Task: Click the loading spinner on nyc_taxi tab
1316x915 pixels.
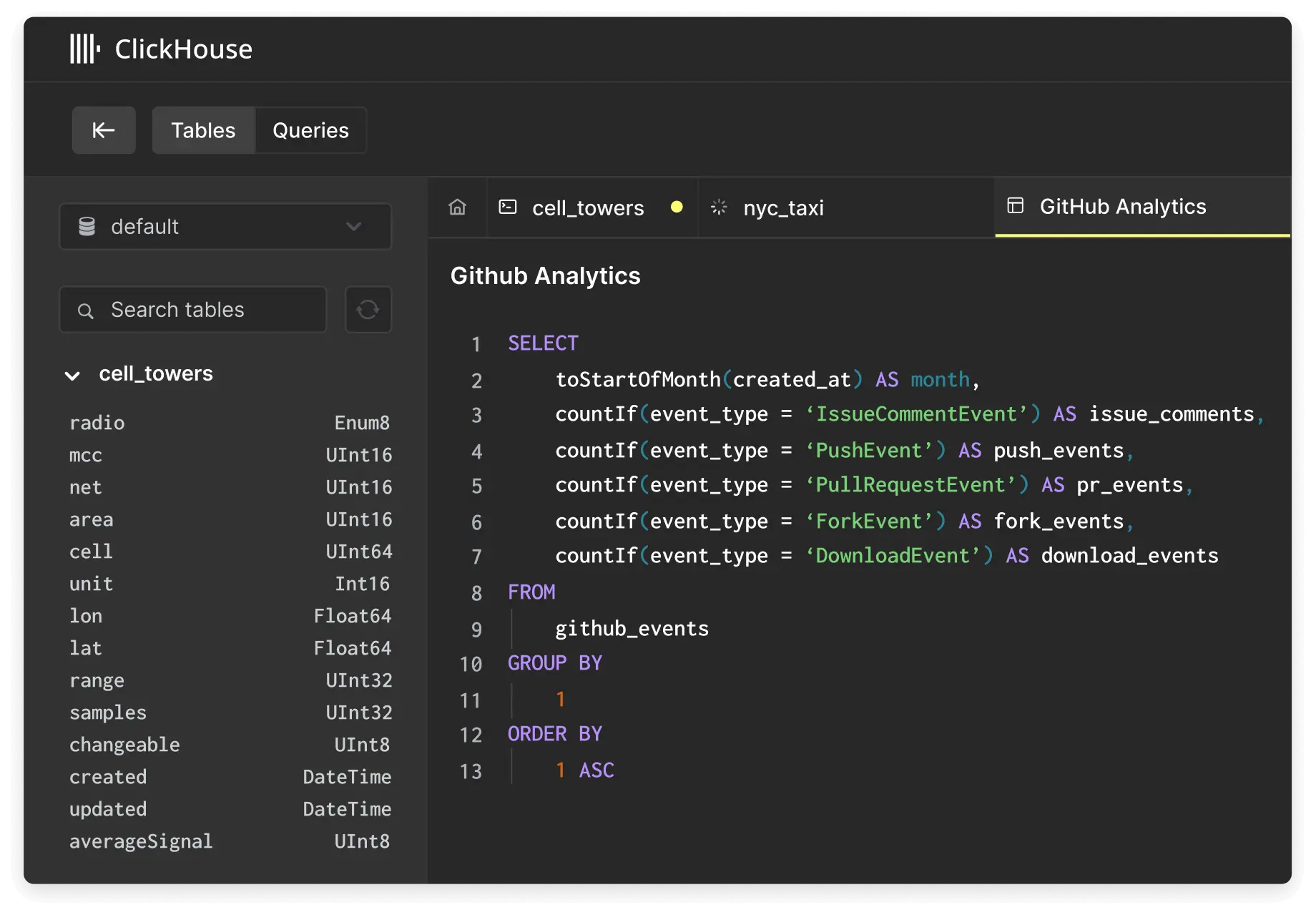Action: click(719, 207)
